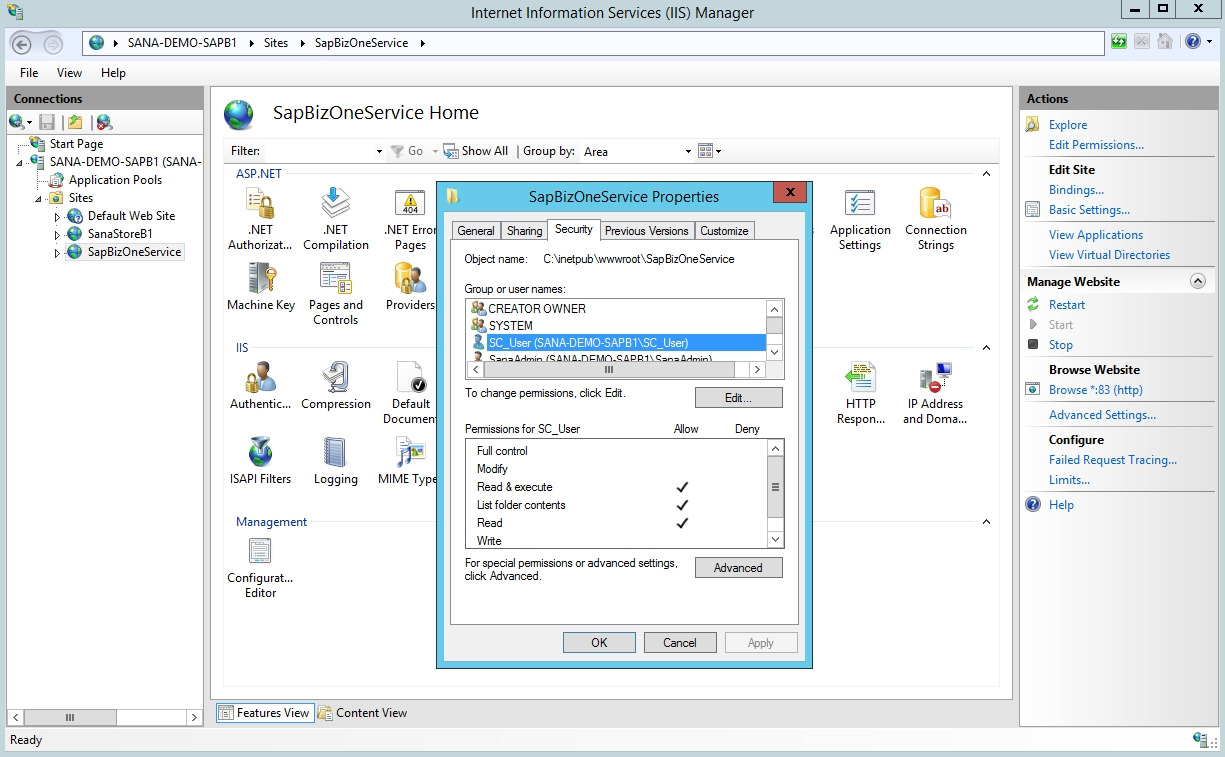Switch to Content View
The image size is (1225, 757).
362,713
